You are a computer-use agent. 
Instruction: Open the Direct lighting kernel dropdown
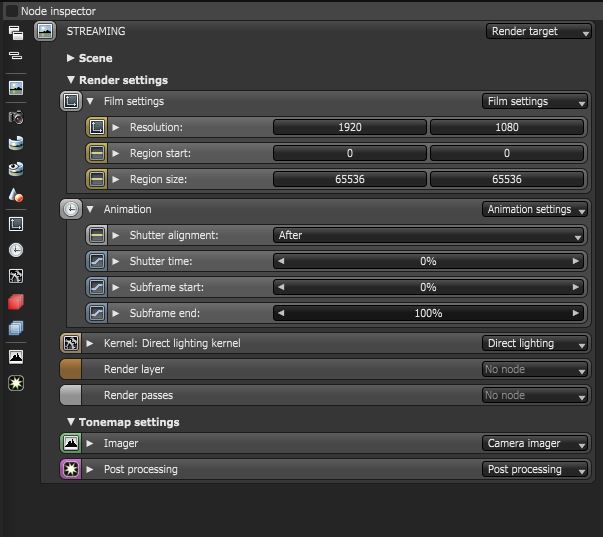click(535, 344)
